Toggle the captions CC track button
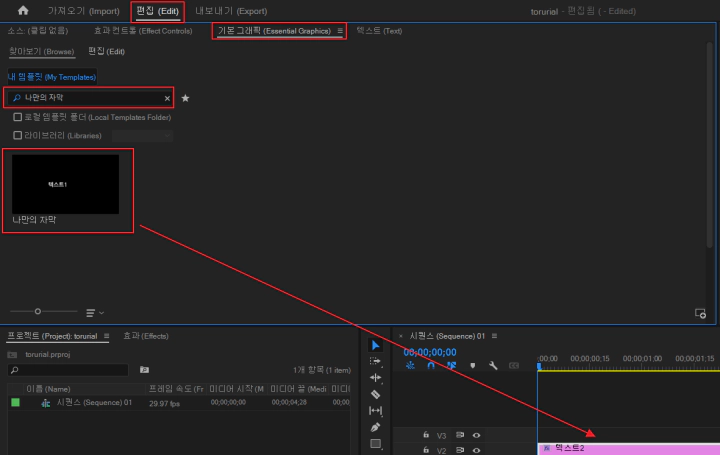This screenshot has height=455, width=720. point(513,365)
